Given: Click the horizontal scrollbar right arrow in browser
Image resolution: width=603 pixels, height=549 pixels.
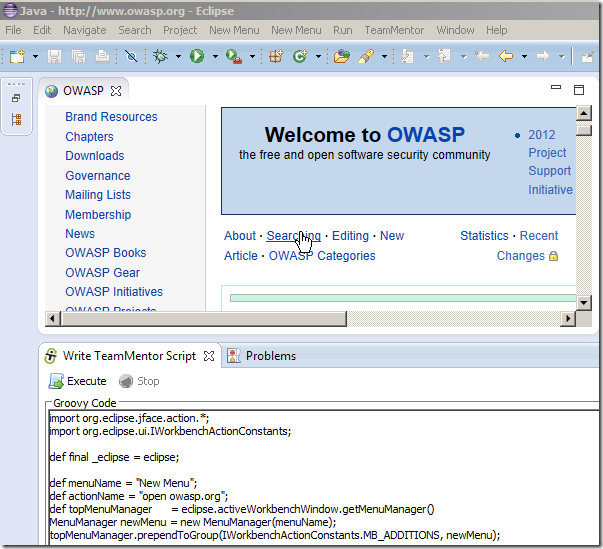Looking at the screenshot, I should (x=568, y=319).
